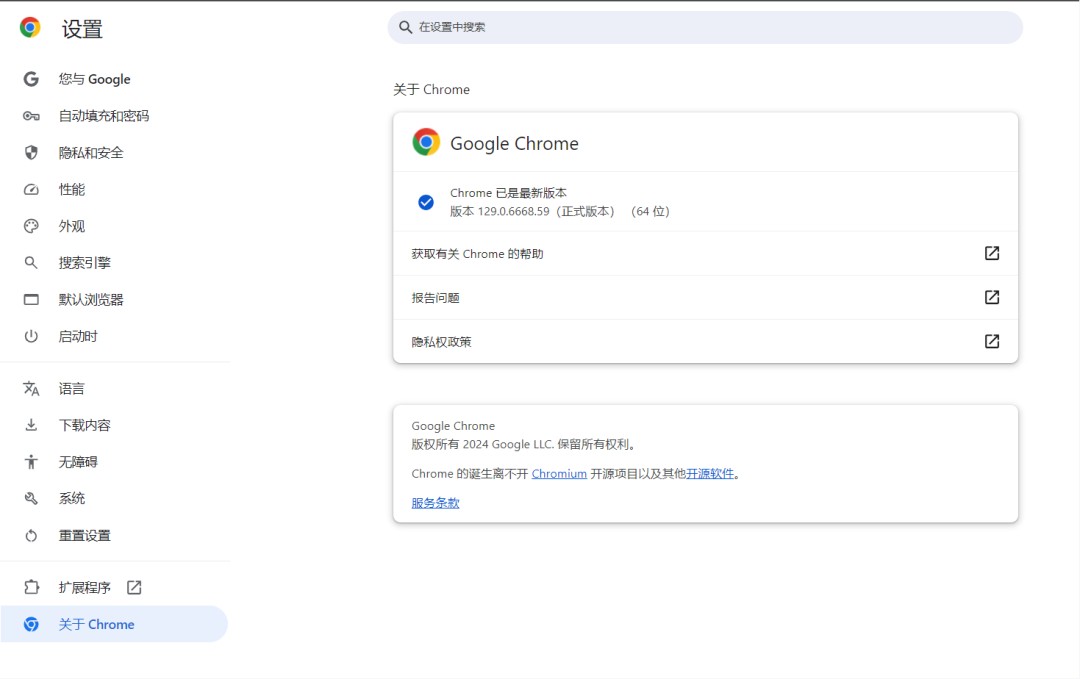1080x679 pixels.
Task: Click external link icon on 获取有关 Chrome 的帮助
Action: point(992,253)
